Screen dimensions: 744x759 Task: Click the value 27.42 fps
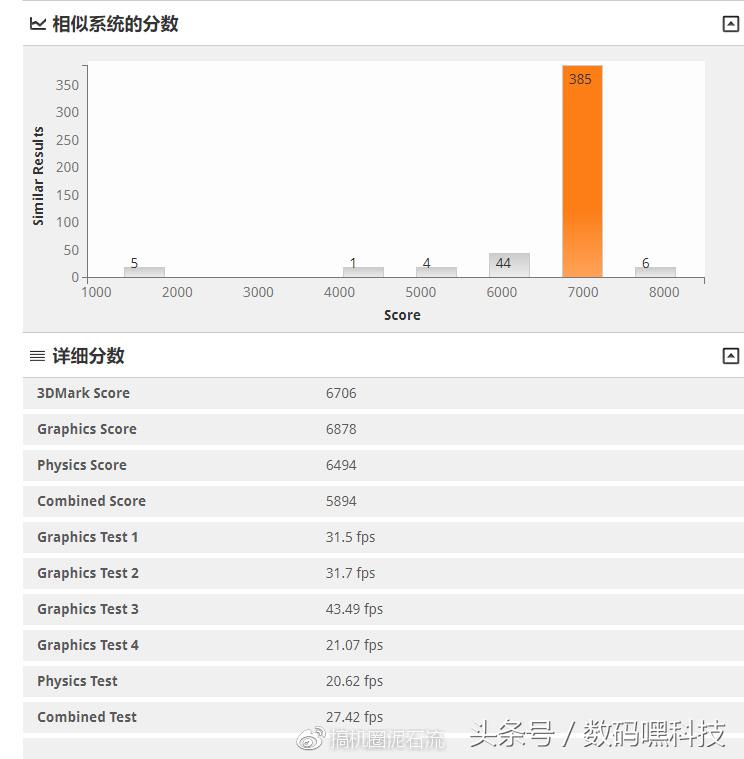[354, 717]
